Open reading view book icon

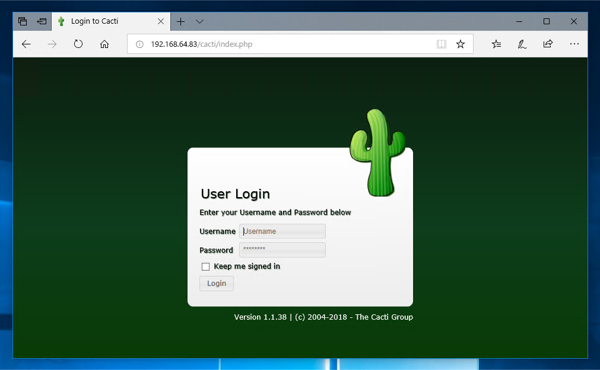click(441, 44)
